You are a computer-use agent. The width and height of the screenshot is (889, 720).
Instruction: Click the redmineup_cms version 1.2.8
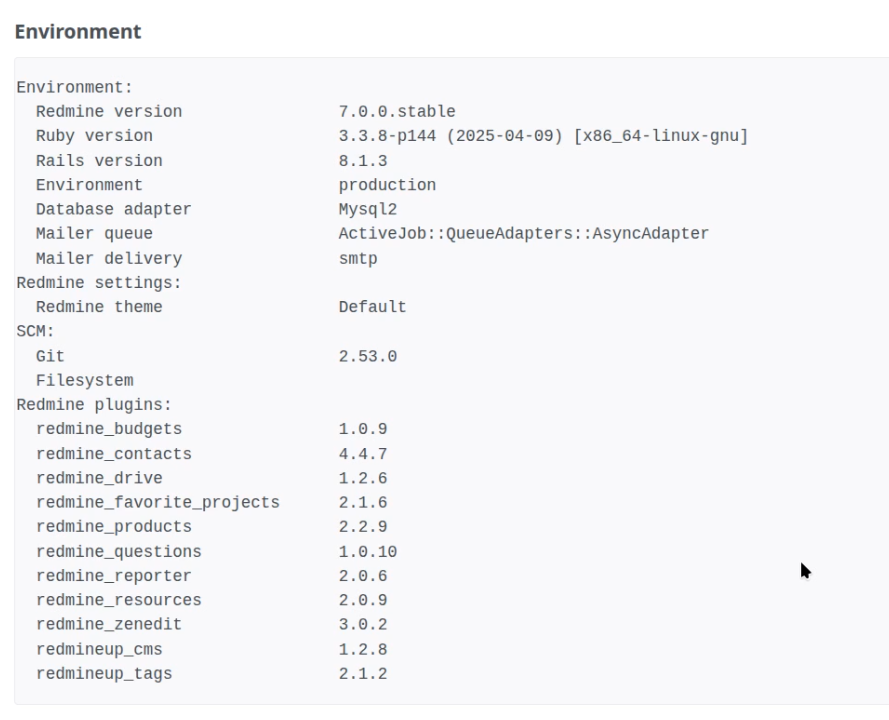click(x=363, y=650)
